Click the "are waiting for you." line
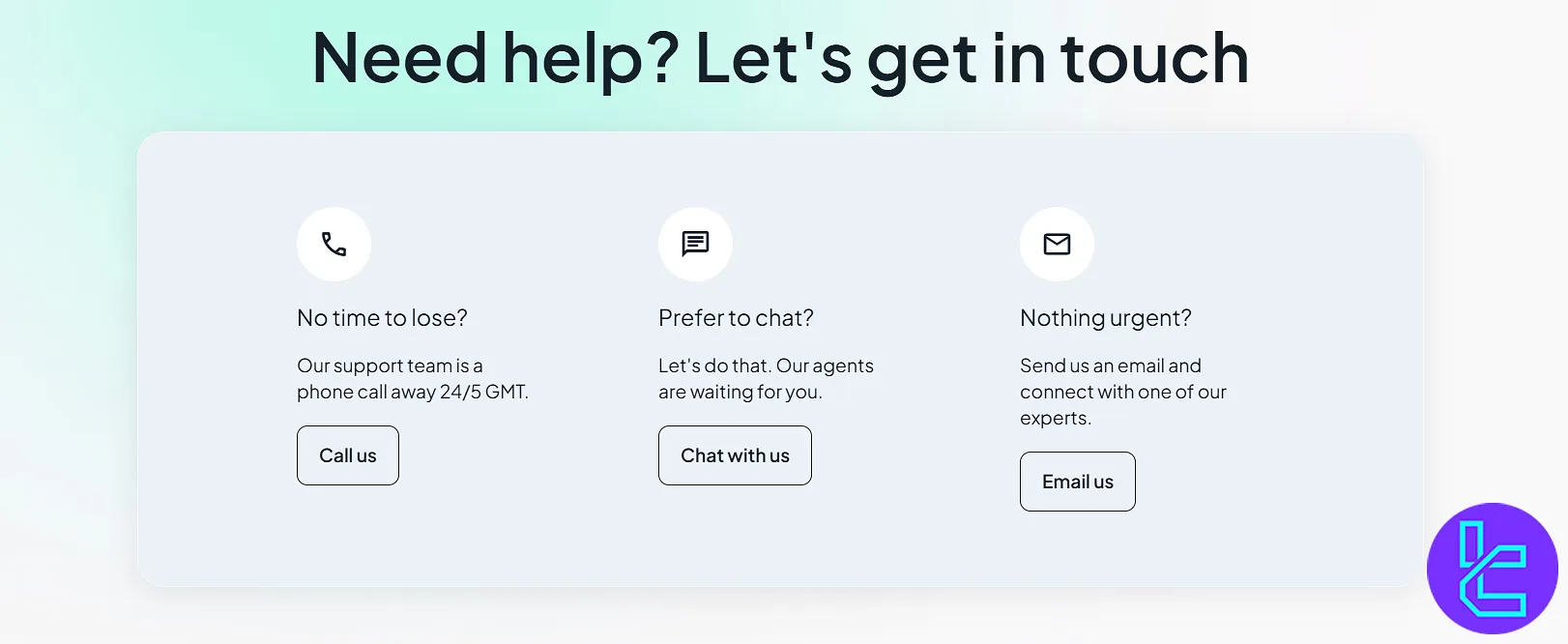The image size is (1568, 644). (x=740, y=392)
